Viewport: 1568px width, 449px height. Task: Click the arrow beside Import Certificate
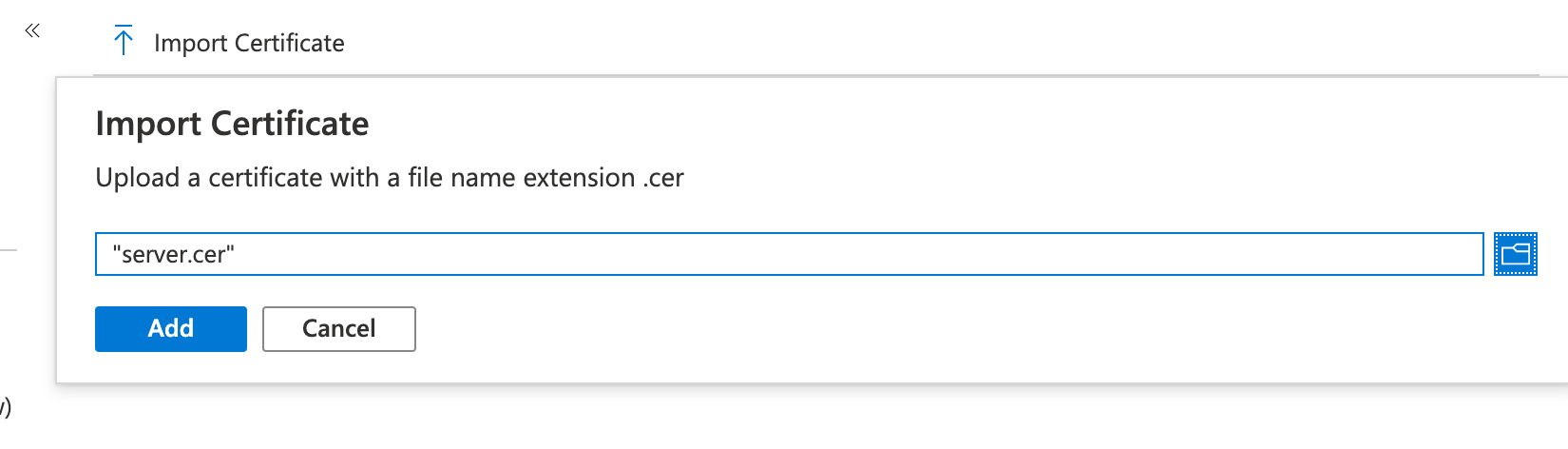pyautogui.click(x=124, y=41)
